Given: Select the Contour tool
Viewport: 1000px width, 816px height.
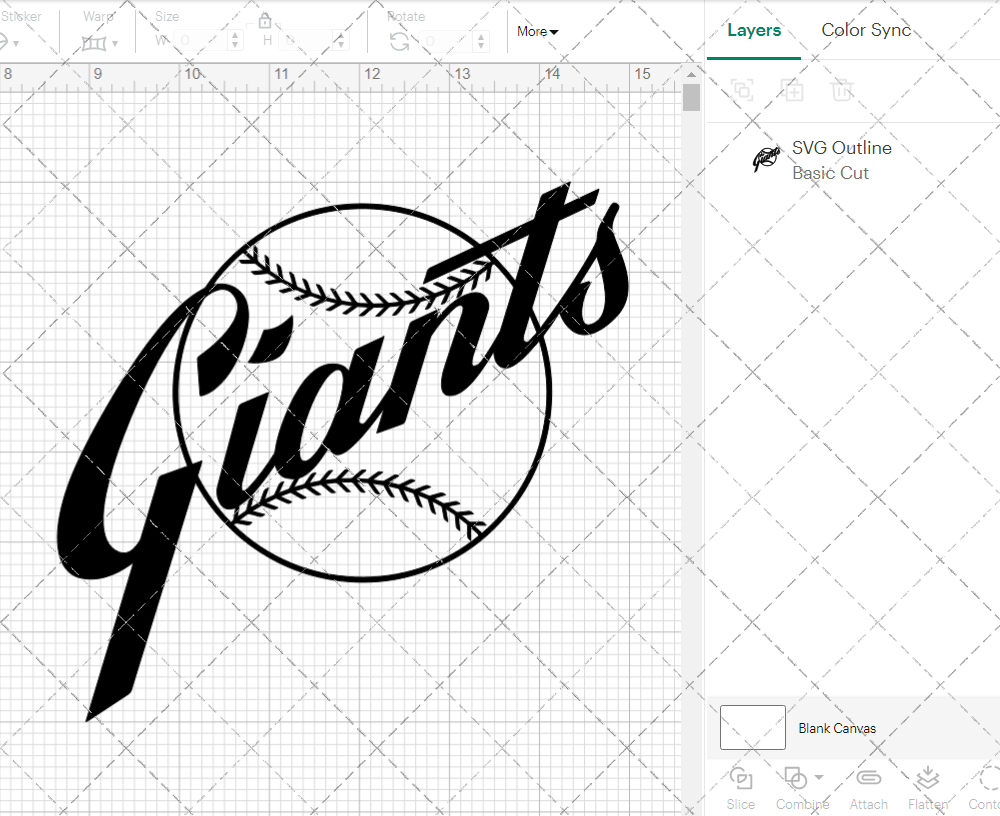Looking at the screenshot, I should point(988,786).
